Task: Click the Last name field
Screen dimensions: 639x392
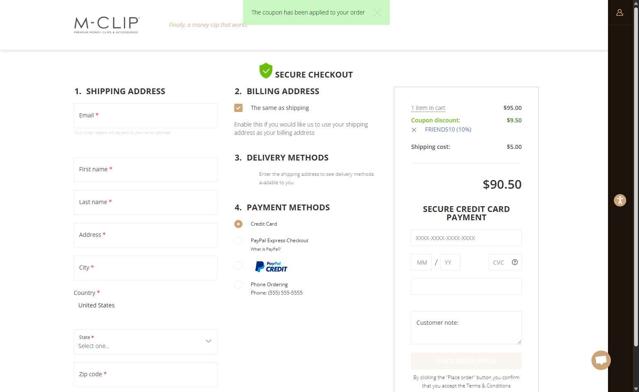Action: click(145, 202)
